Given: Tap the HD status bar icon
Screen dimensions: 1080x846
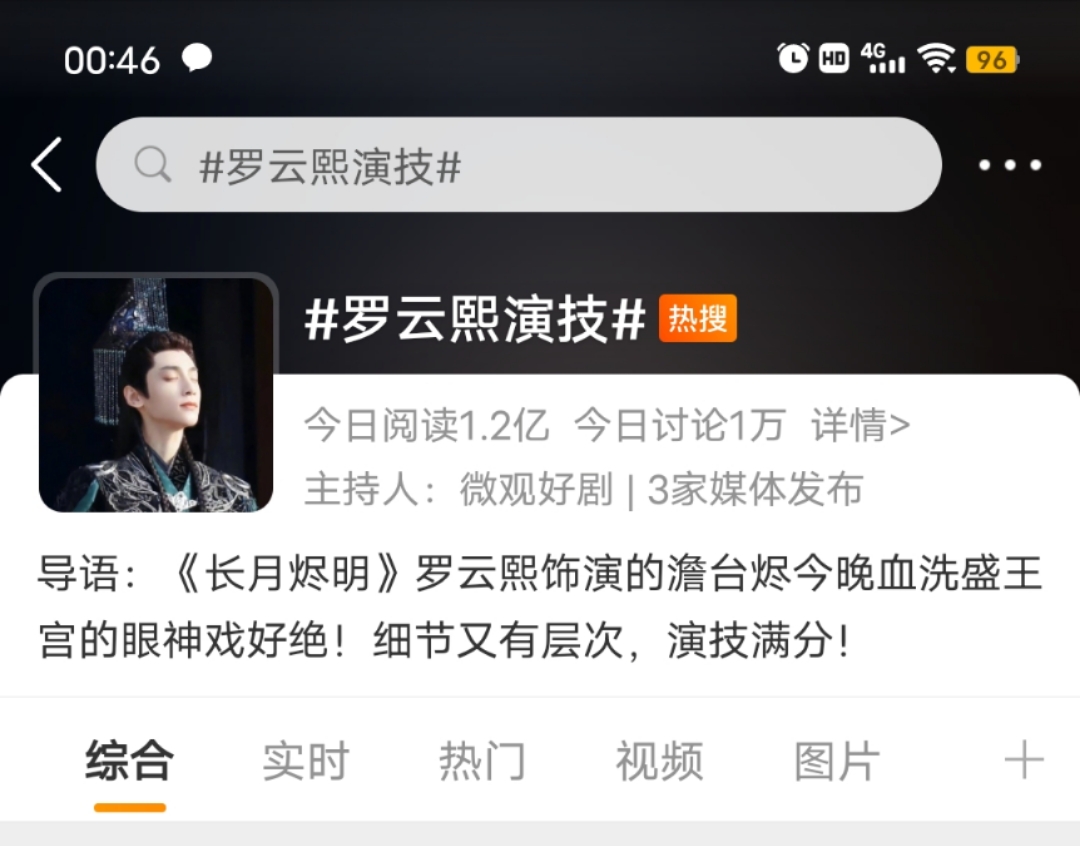Looking at the screenshot, I should pyautogui.click(x=833, y=59).
